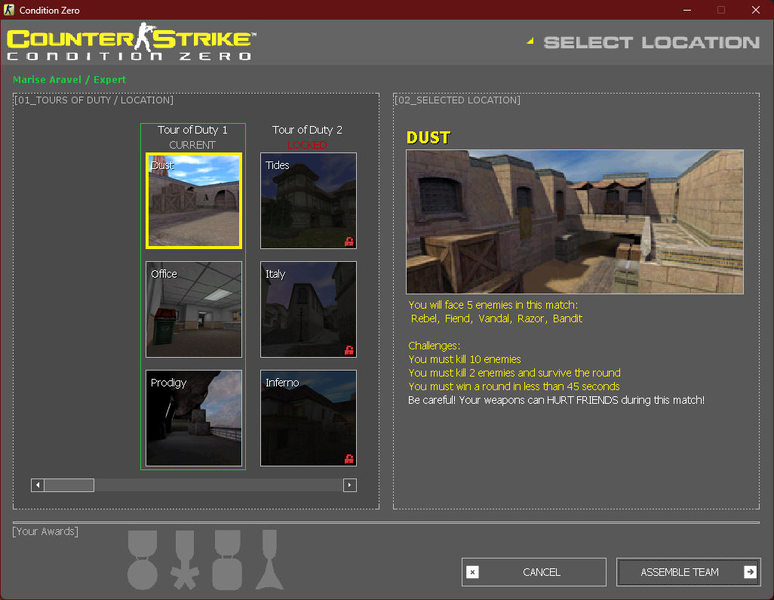Select the Office map thumbnail

(x=194, y=309)
